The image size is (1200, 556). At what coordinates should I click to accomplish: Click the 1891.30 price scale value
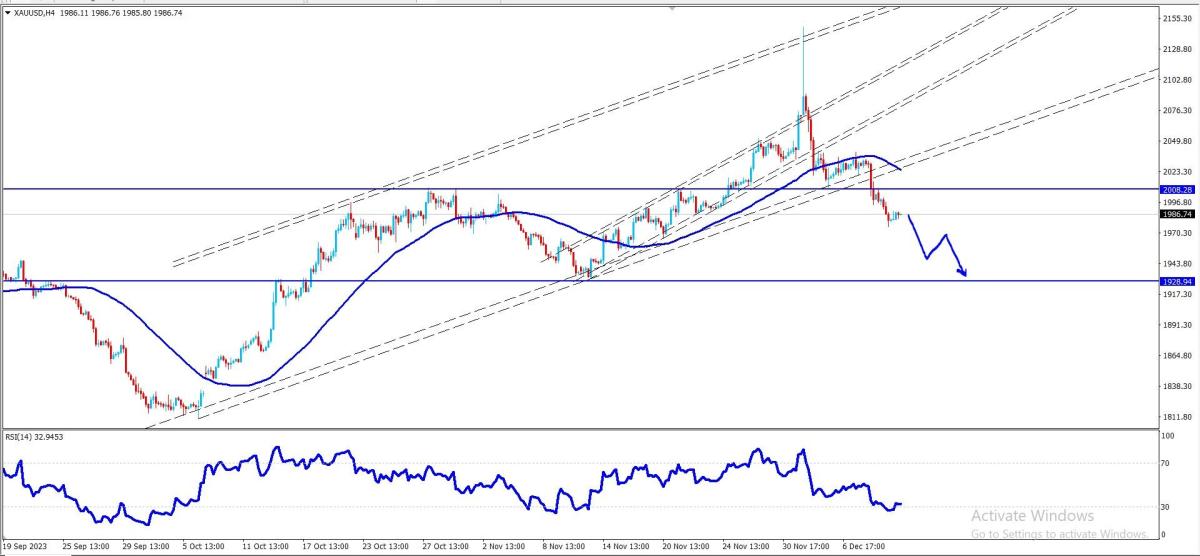[x=1177, y=325]
